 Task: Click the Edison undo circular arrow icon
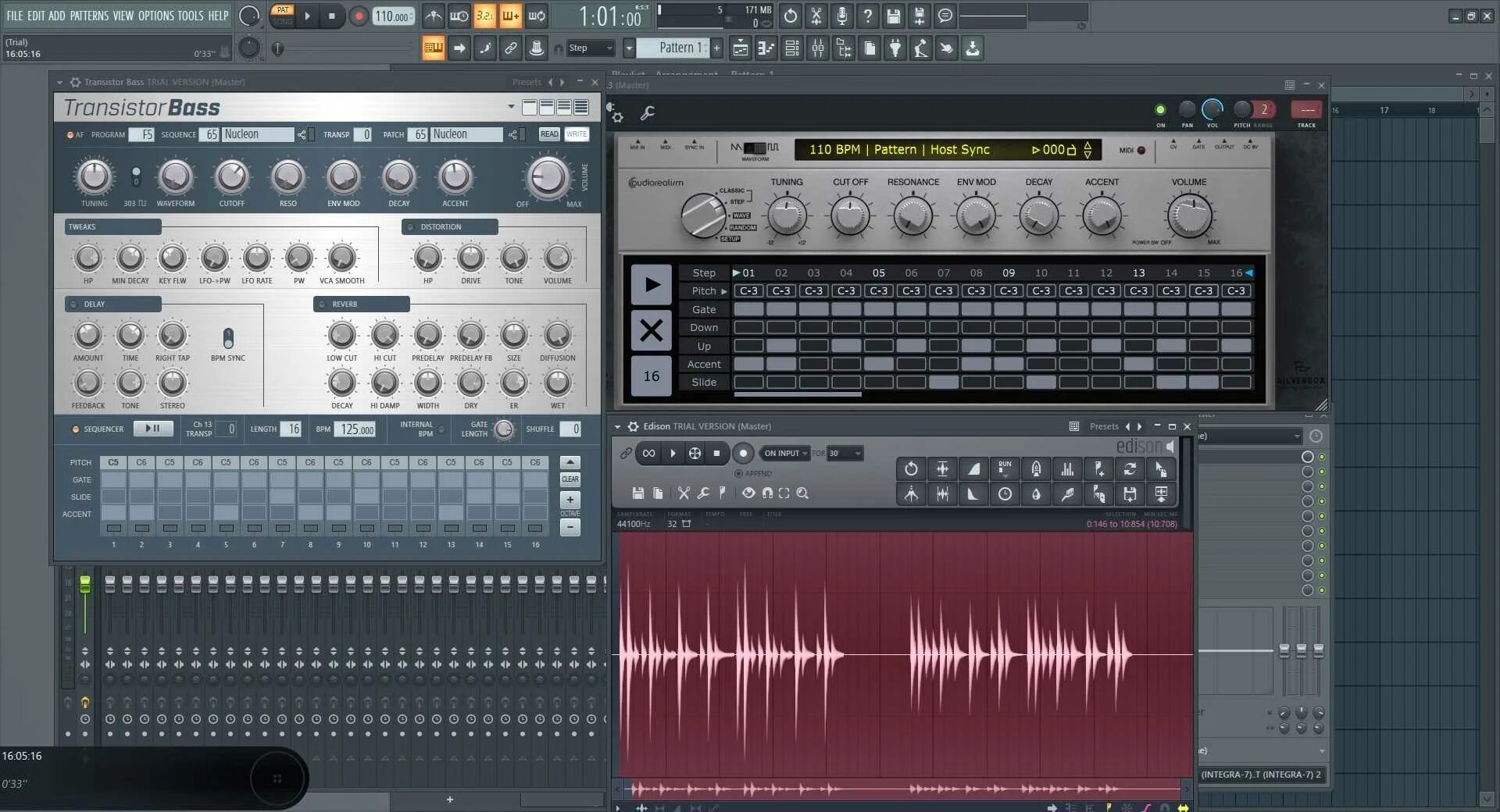coord(911,469)
